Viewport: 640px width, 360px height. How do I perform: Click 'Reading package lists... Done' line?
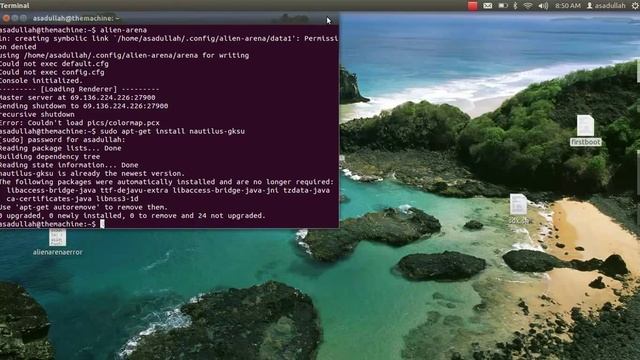point(61,148)
